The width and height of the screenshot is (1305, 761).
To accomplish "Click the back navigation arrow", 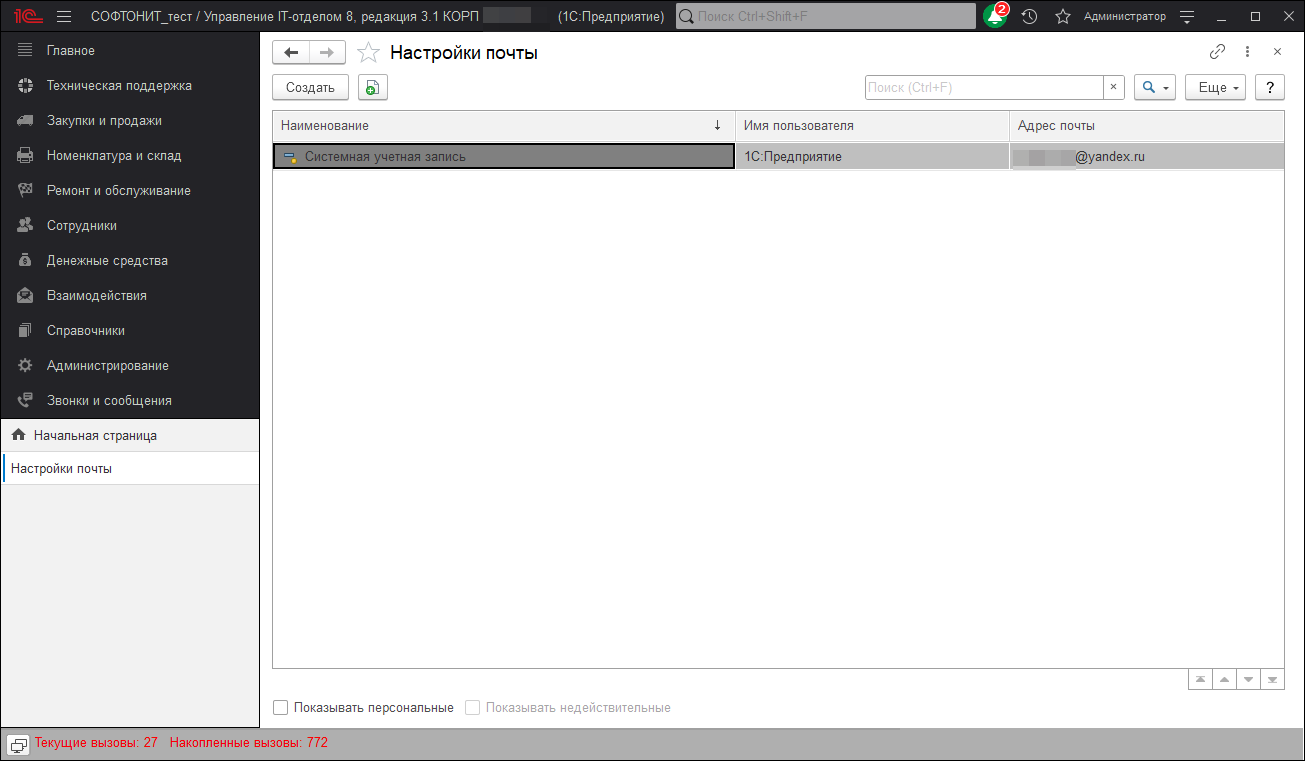I will point(291,53).
